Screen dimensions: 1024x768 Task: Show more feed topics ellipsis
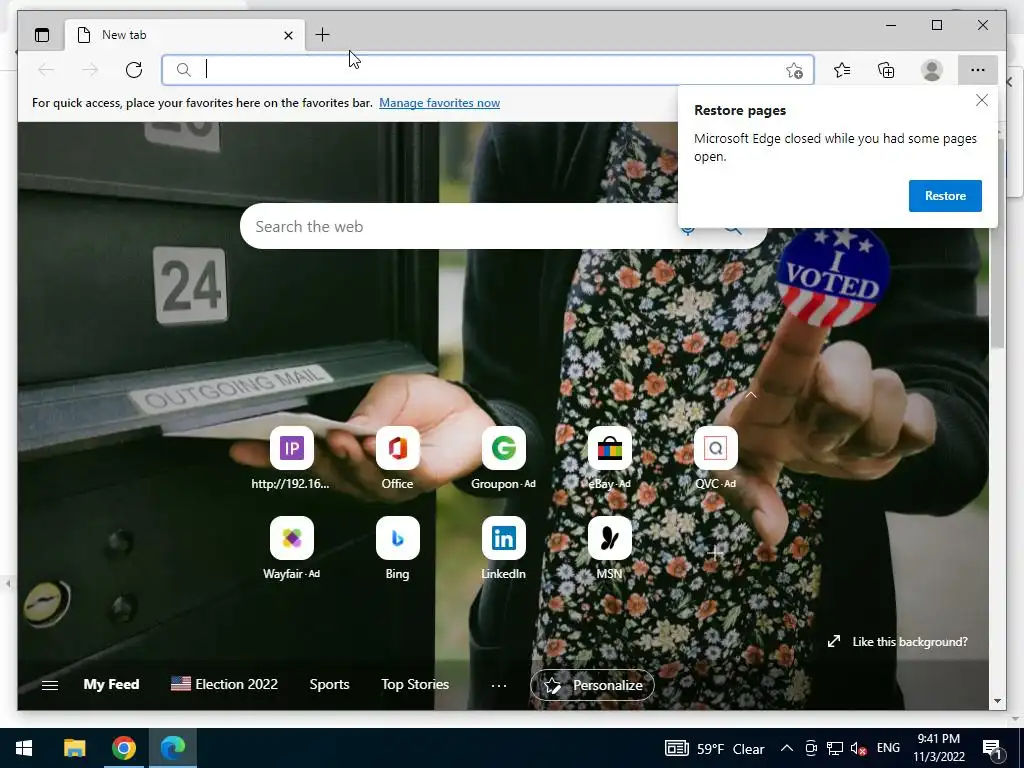tap(499, 686)
